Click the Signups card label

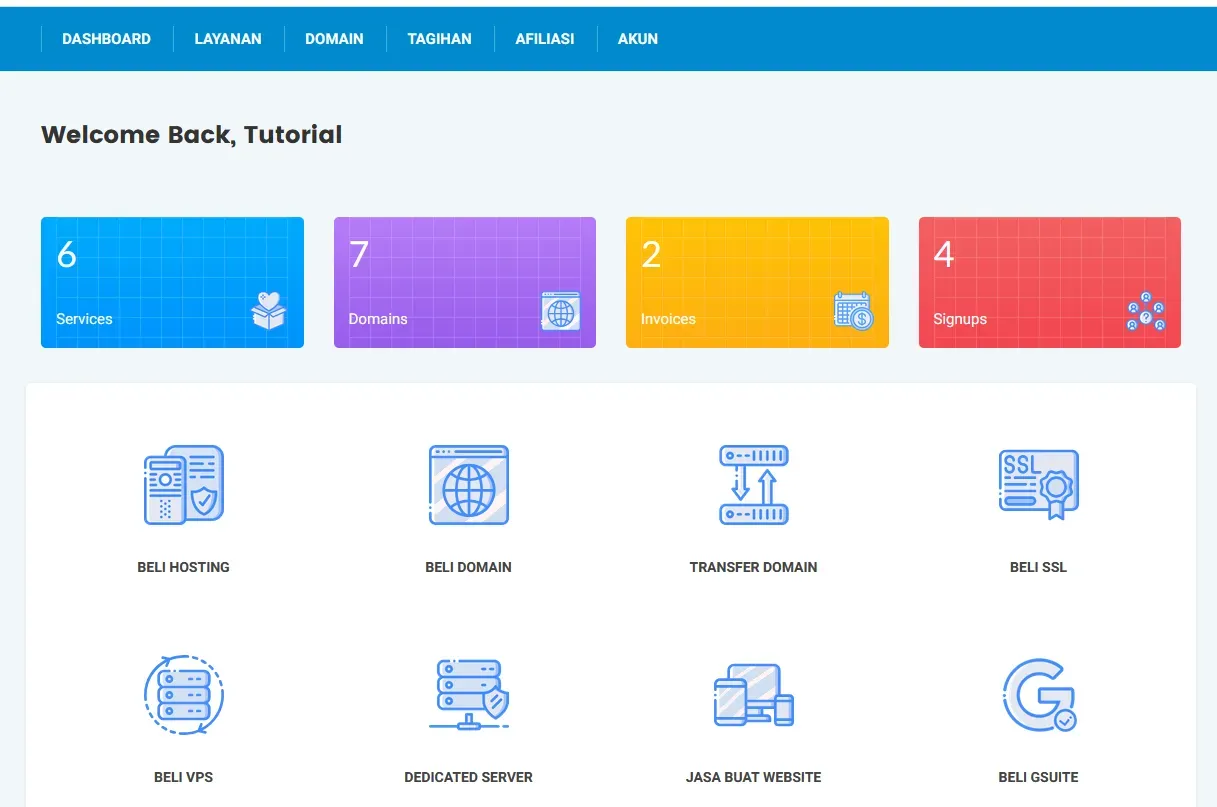(960, 319)
